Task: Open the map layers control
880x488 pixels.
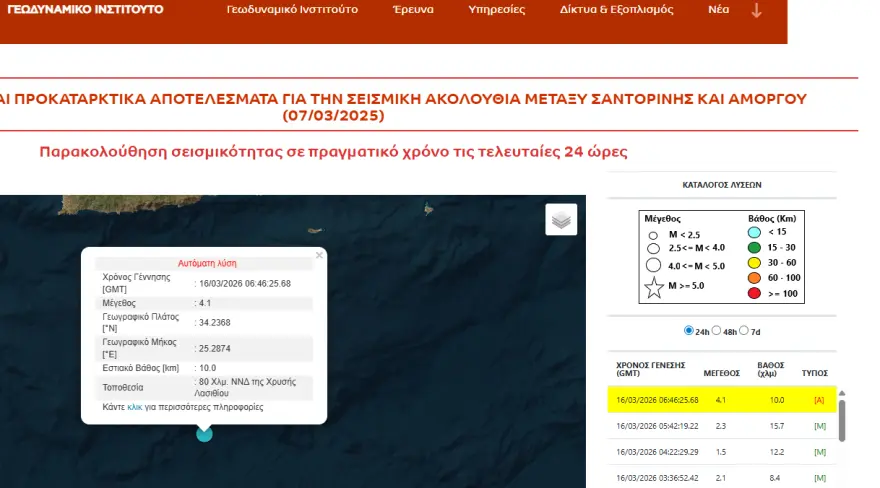Action: click(x=561, y=220)
